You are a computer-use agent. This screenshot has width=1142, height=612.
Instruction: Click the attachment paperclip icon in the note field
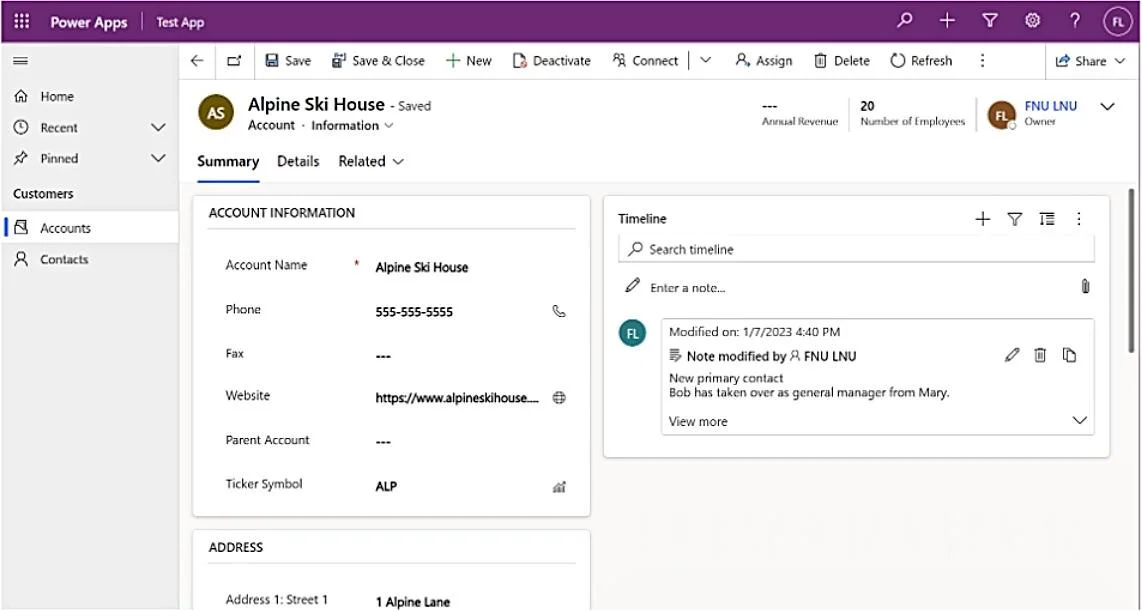(x=1085, y=286)
